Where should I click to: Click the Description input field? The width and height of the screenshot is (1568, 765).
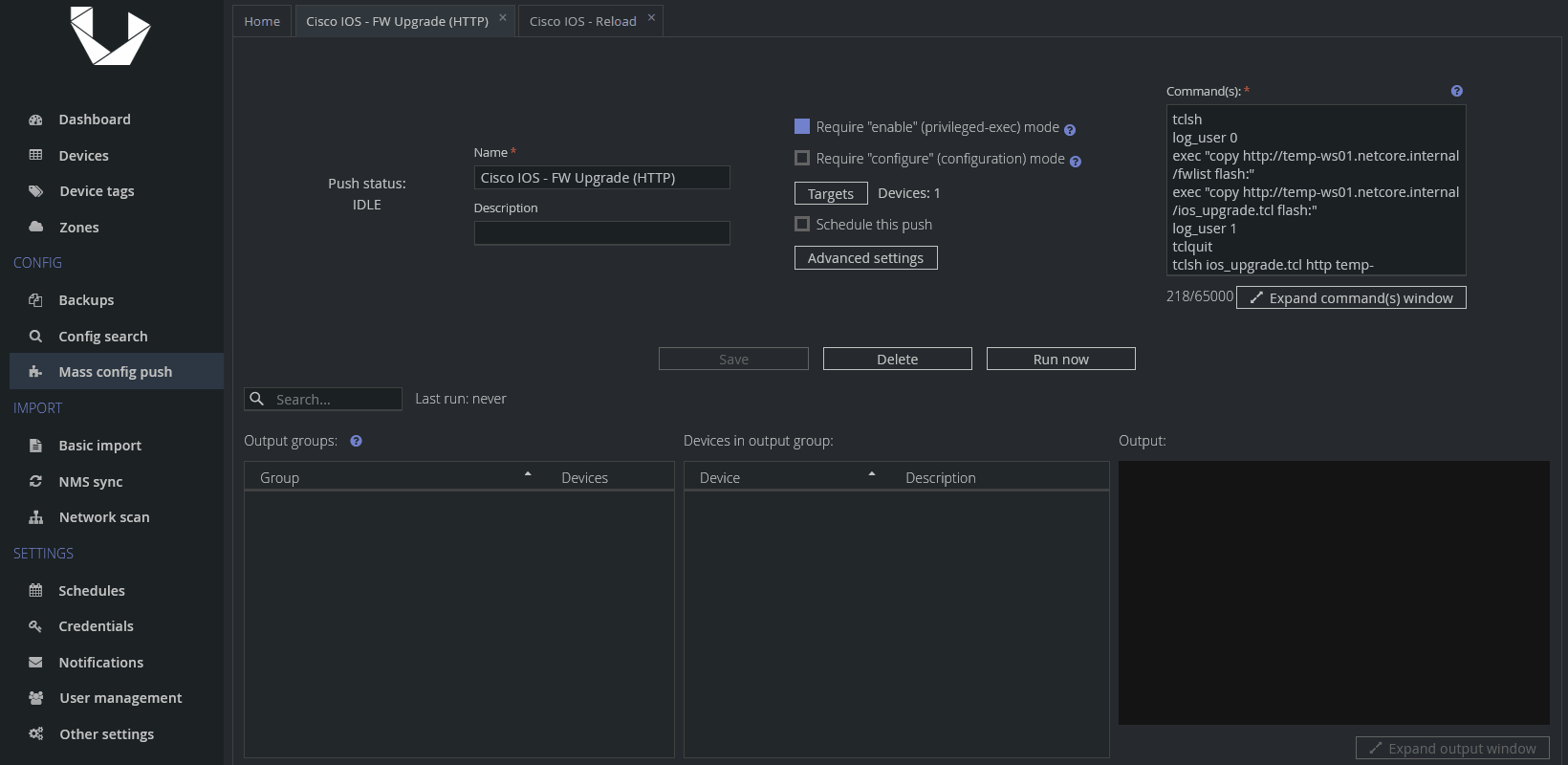[601, 233]
